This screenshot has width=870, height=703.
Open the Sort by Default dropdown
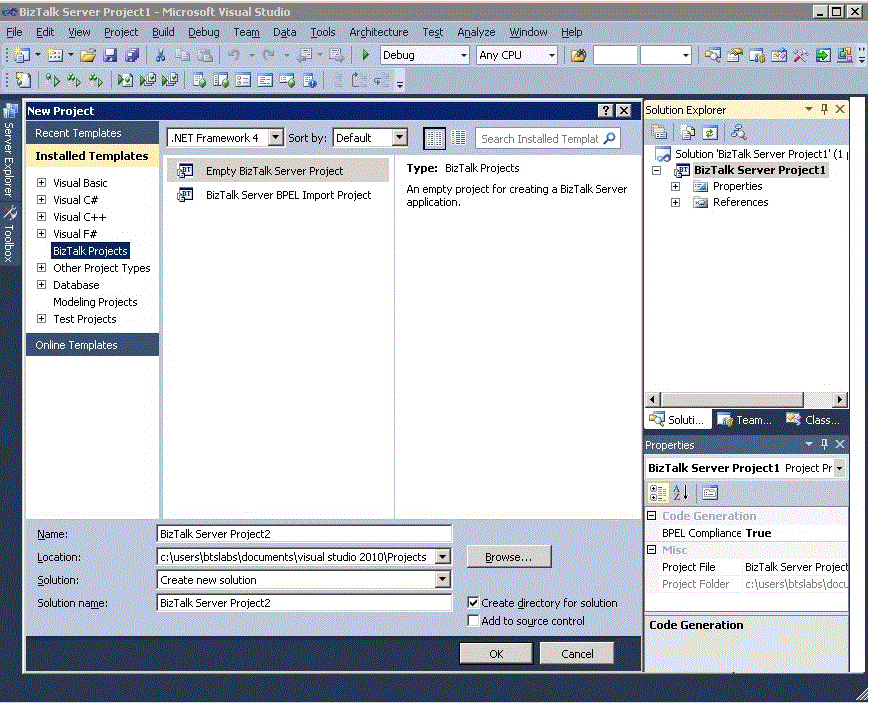pos(399,138)
